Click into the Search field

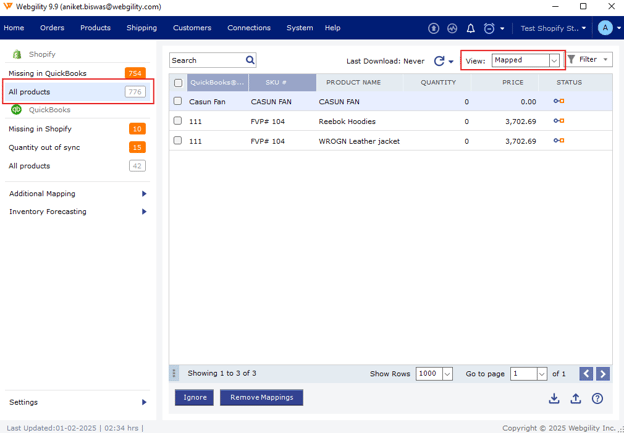click(206, 61)
